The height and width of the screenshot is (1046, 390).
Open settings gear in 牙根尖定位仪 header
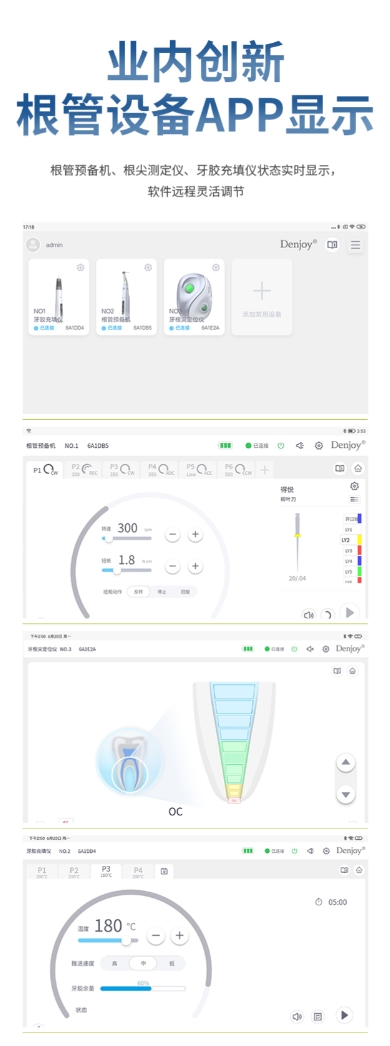[x=326, y=649]
